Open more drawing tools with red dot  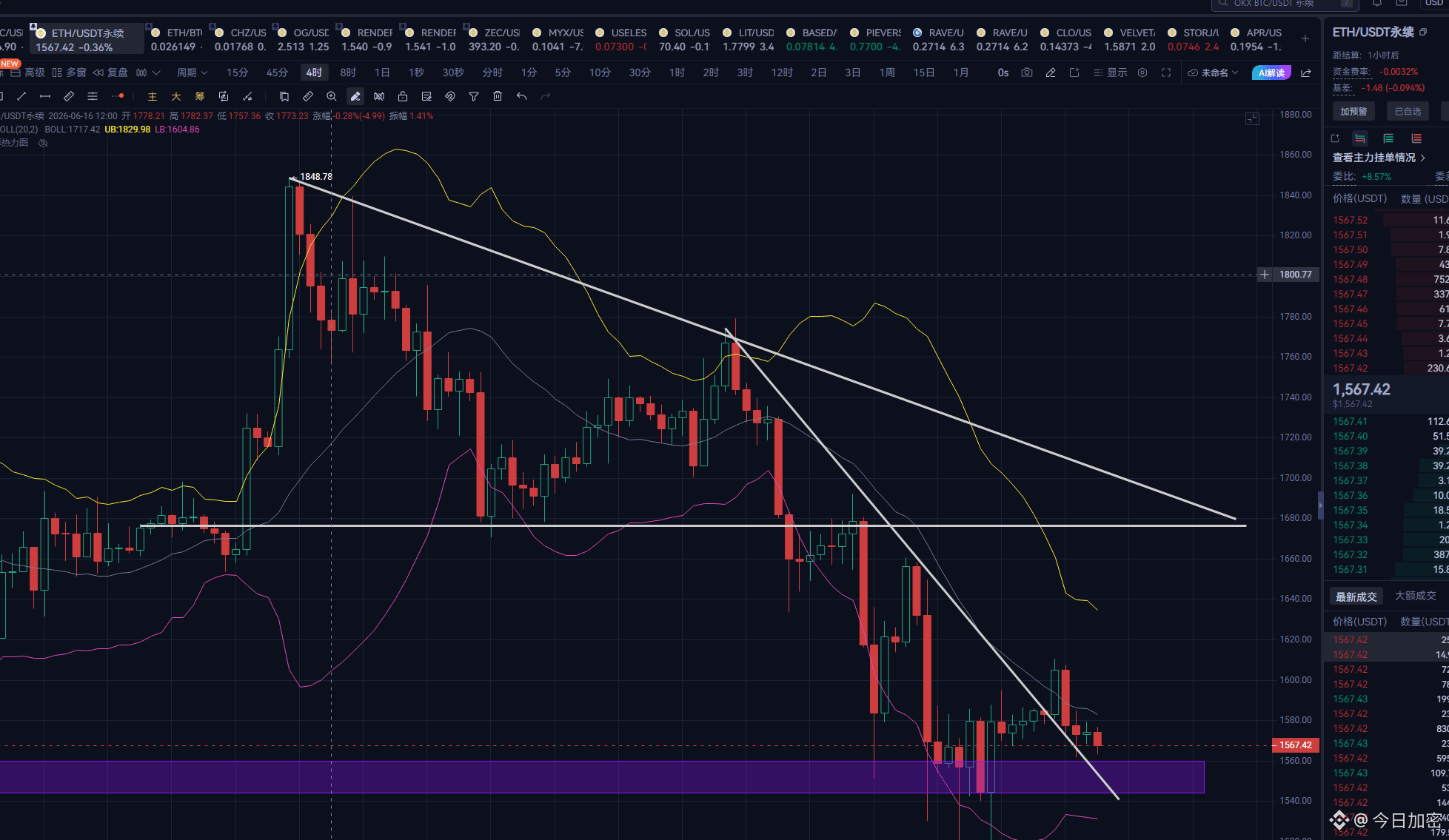coord(118,96)
